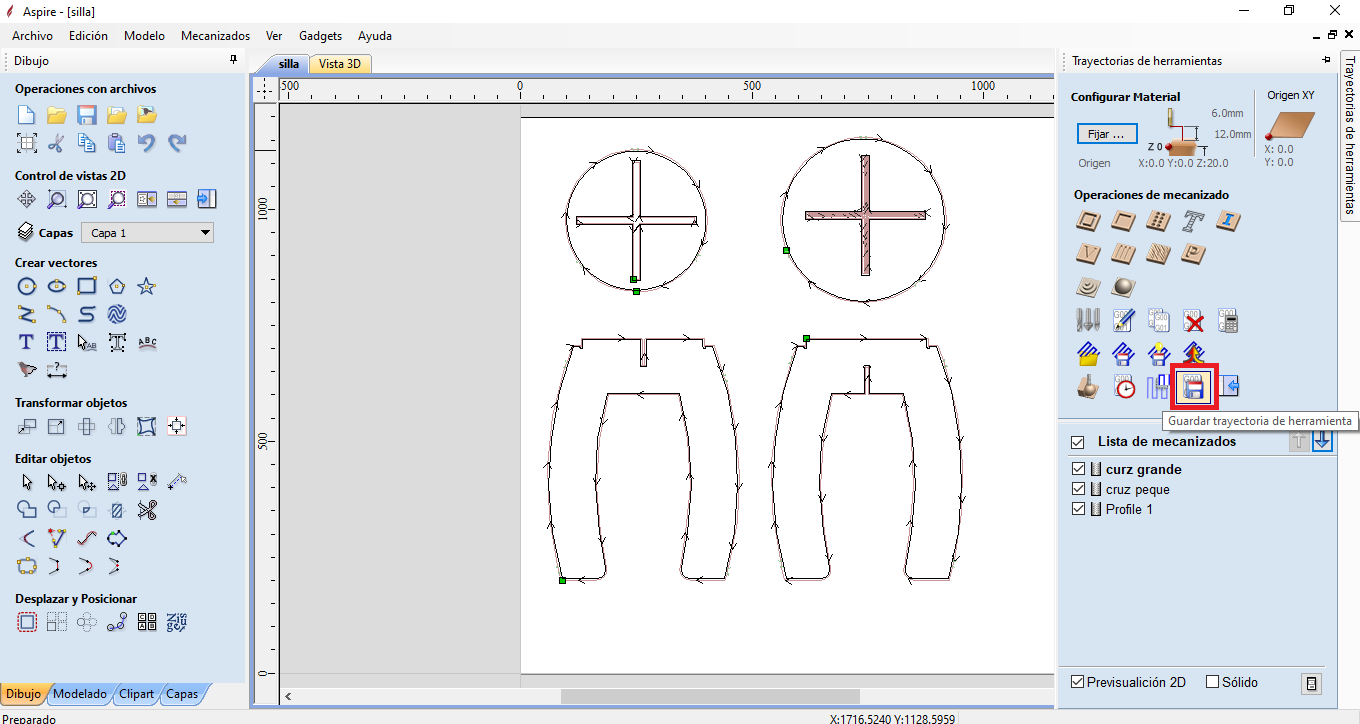The image size is (1360, 724).
Task: Open the dimension measurement tool
Action: click(57, 370)
